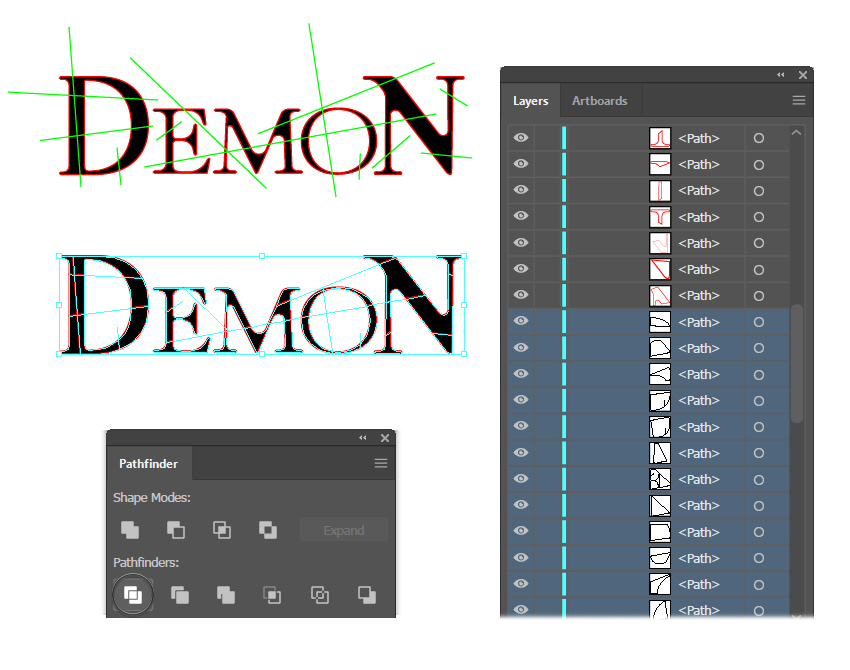Apply the Outline pathfinder

(319, 595)
